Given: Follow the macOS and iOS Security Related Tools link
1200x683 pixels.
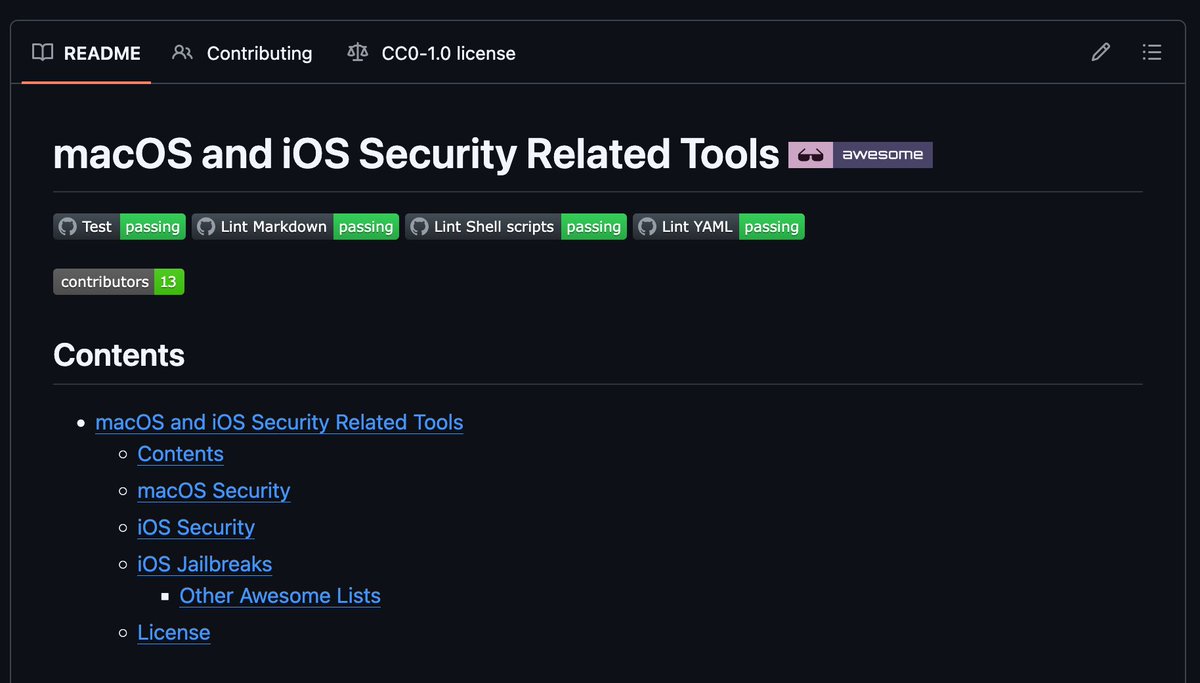Looking at the screenshot, I should (279, 422).
